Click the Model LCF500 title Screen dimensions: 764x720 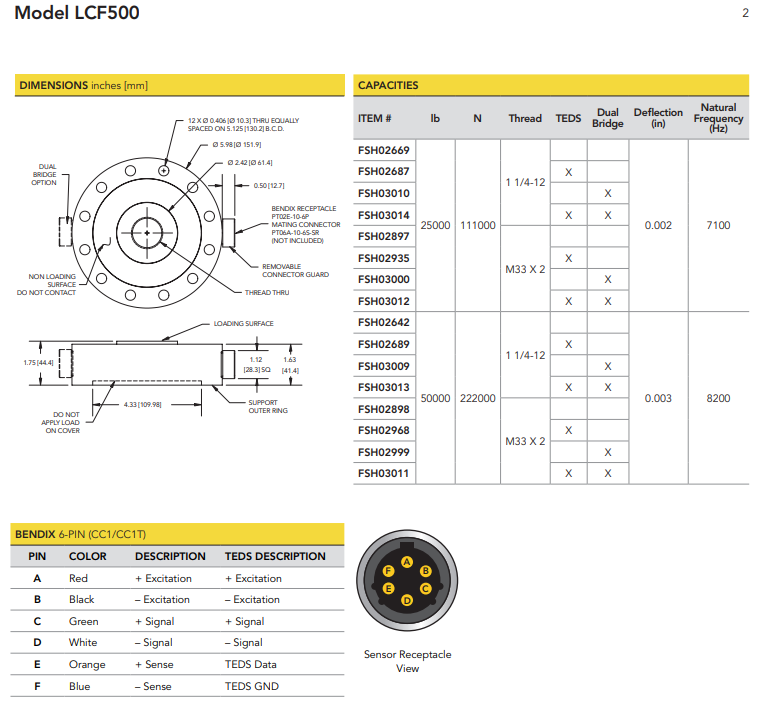[77, 14]
